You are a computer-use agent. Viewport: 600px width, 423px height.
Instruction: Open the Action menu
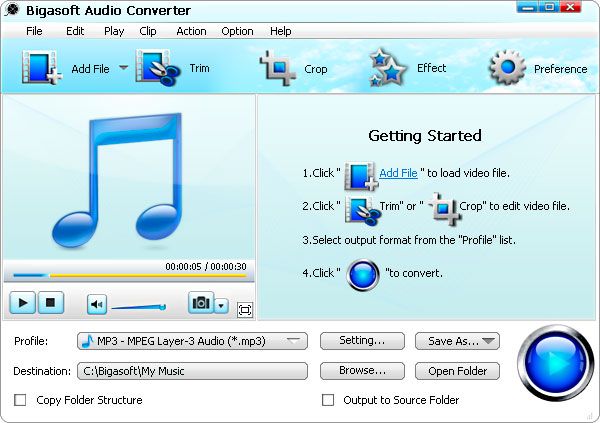click(x=191, y=31)
